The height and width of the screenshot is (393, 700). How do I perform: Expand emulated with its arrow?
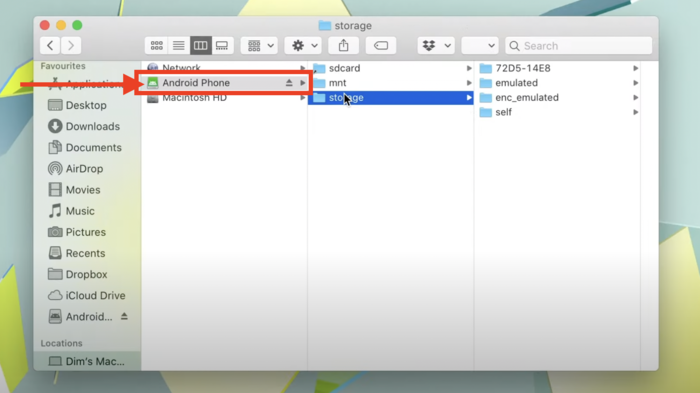(x=635, y=83)
